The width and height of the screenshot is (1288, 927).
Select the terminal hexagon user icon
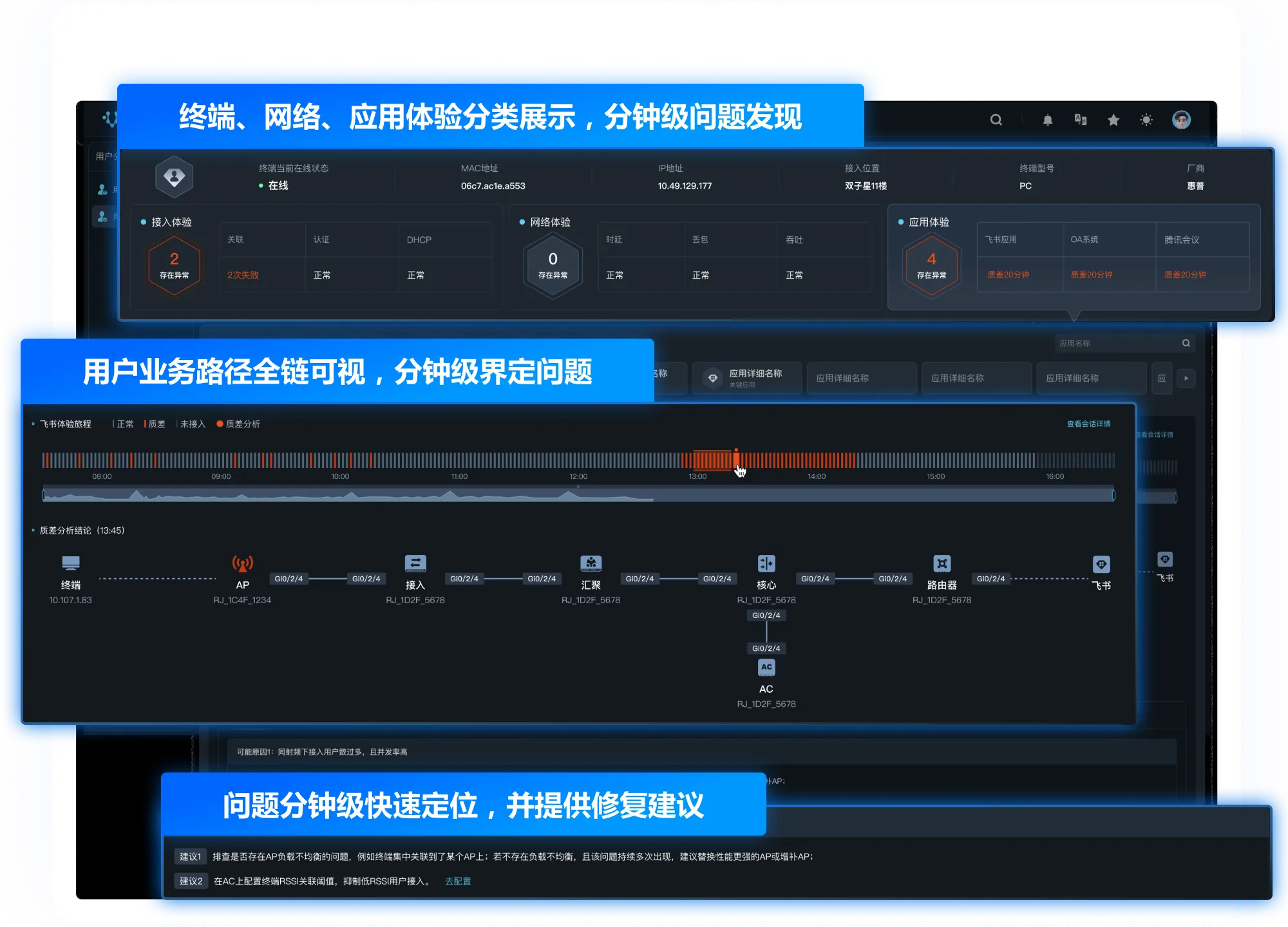175,177
